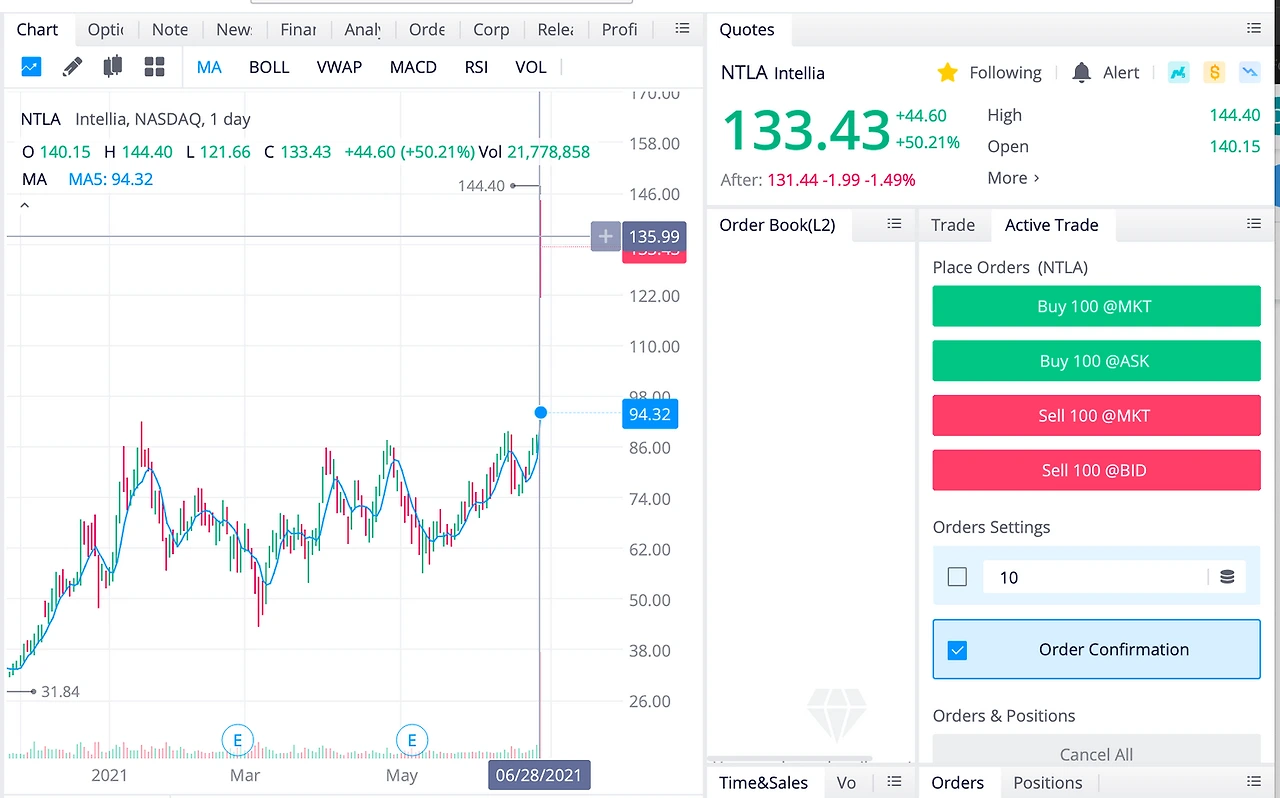This screenshot has height=798, width=1280.
Task: Click the 94.32 price label on axis
Action: pos(650,414)
